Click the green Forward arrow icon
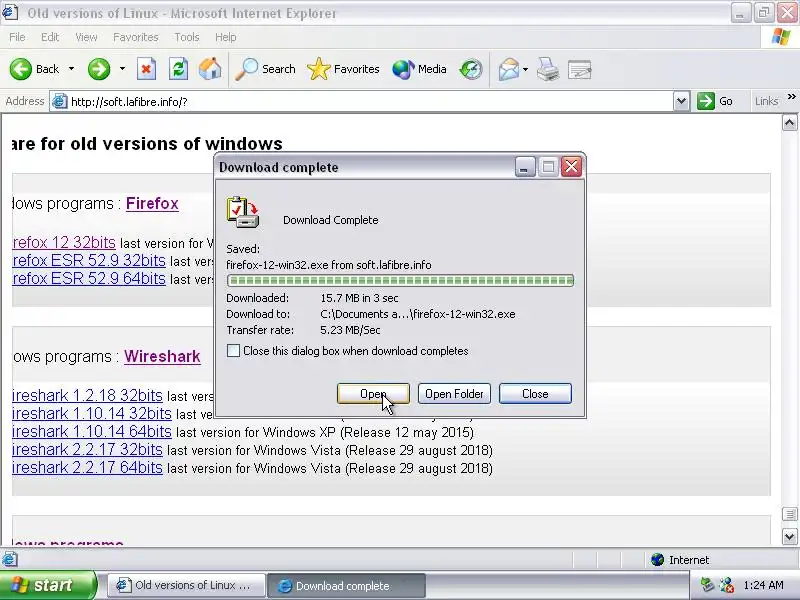The height and width of the screenshot is (600, 800). pyautogui.click(x=99, y=69)
